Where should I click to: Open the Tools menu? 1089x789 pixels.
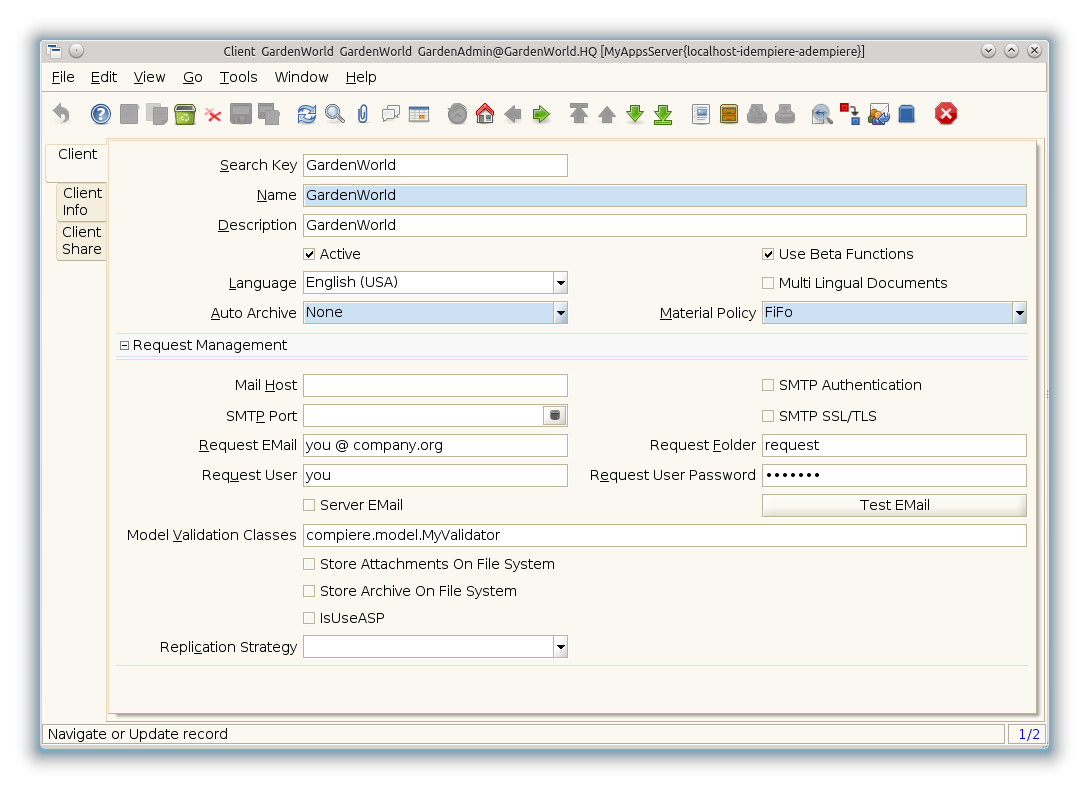238,77
